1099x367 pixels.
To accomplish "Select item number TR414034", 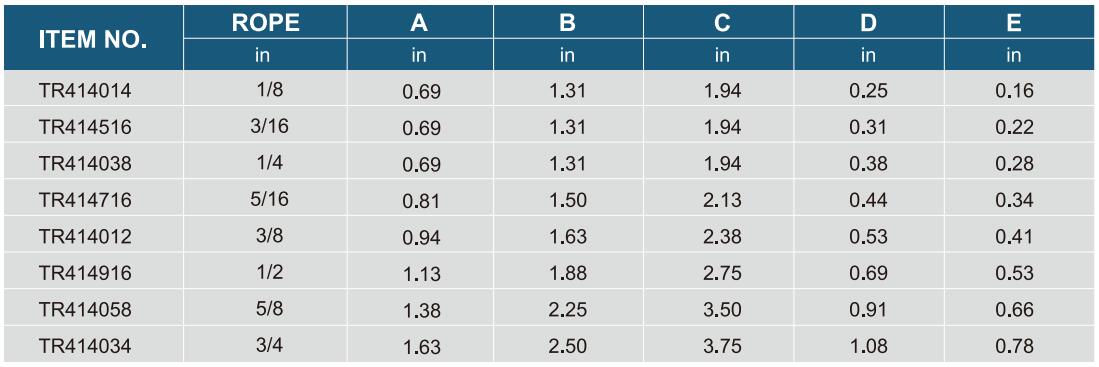I will coord(85,345).
